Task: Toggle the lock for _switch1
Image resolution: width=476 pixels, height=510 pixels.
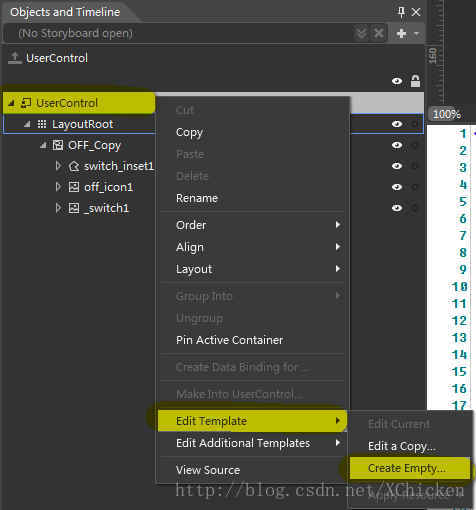Action: click(x=415, y=208)
